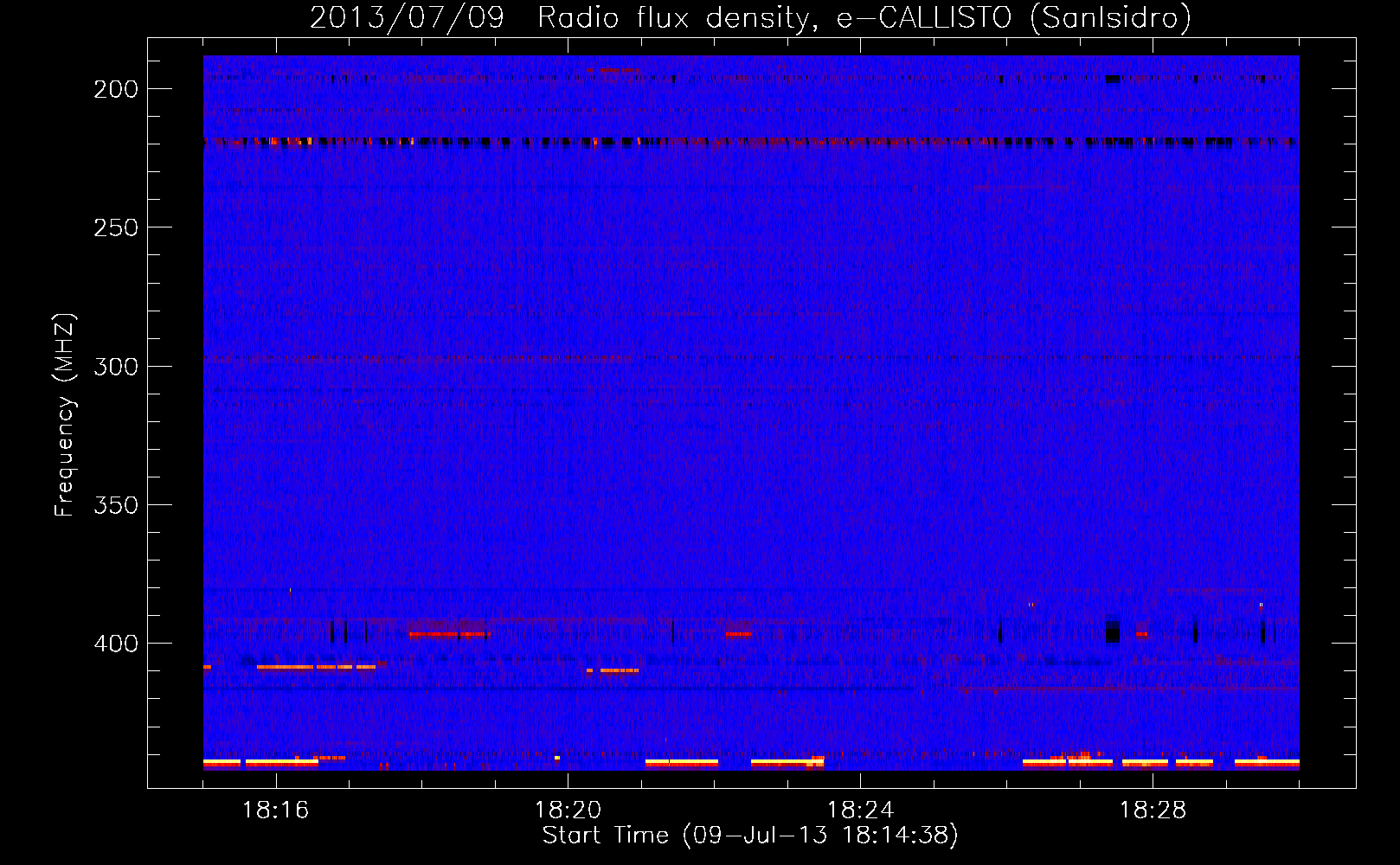Click the 'Frequency (MHZ)' axis label

(65, 414)
